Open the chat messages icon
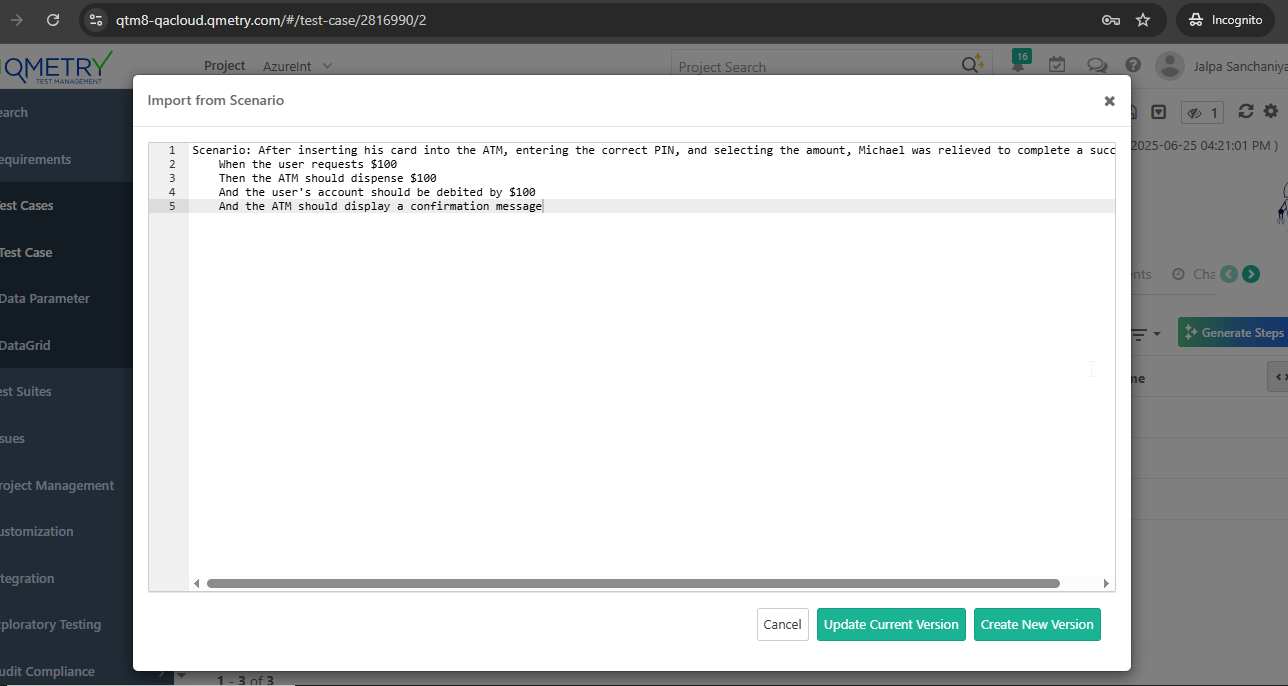1288x686 pixels. (1097, 65)
